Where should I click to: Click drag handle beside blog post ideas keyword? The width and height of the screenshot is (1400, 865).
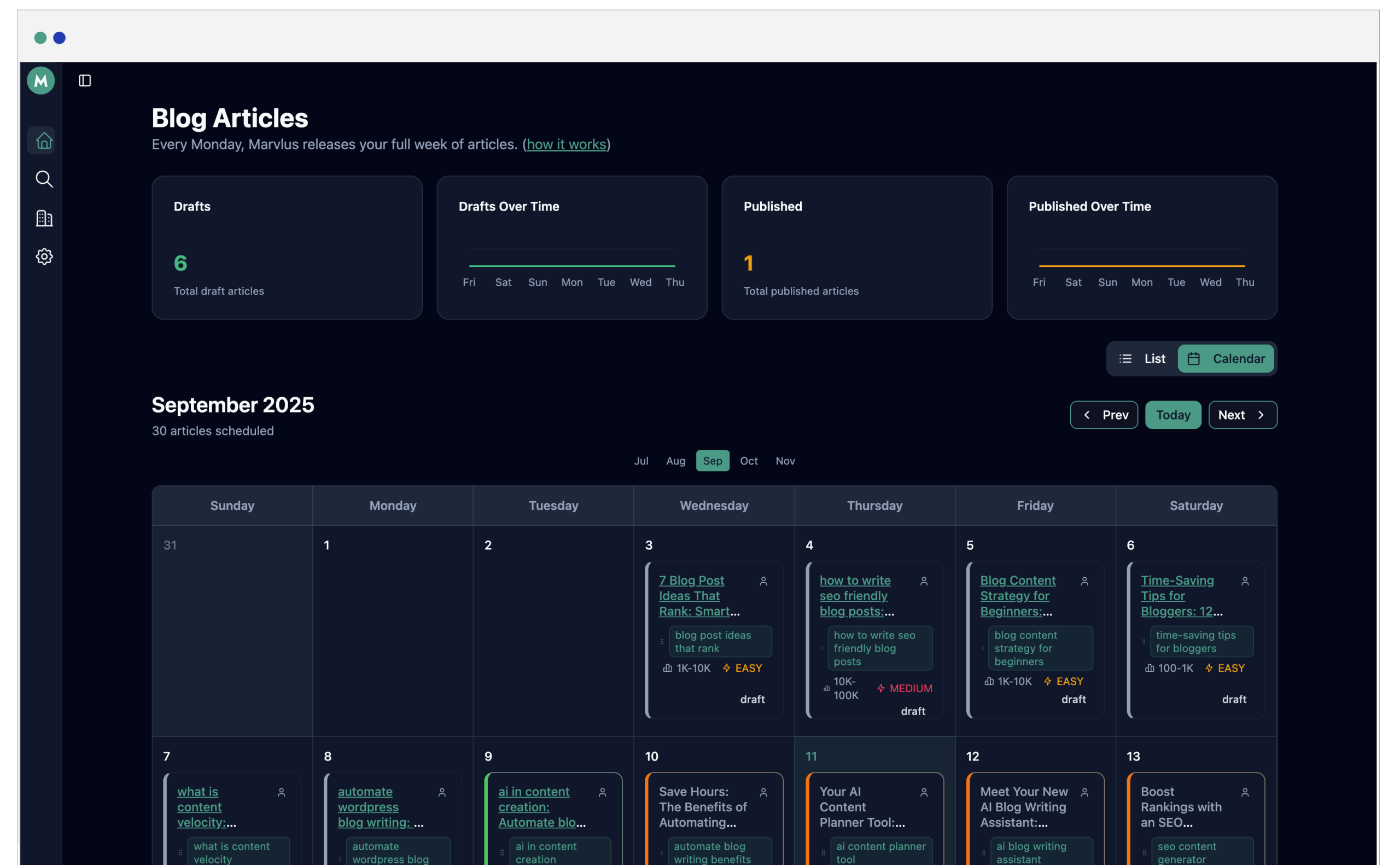tap(662, 642)
